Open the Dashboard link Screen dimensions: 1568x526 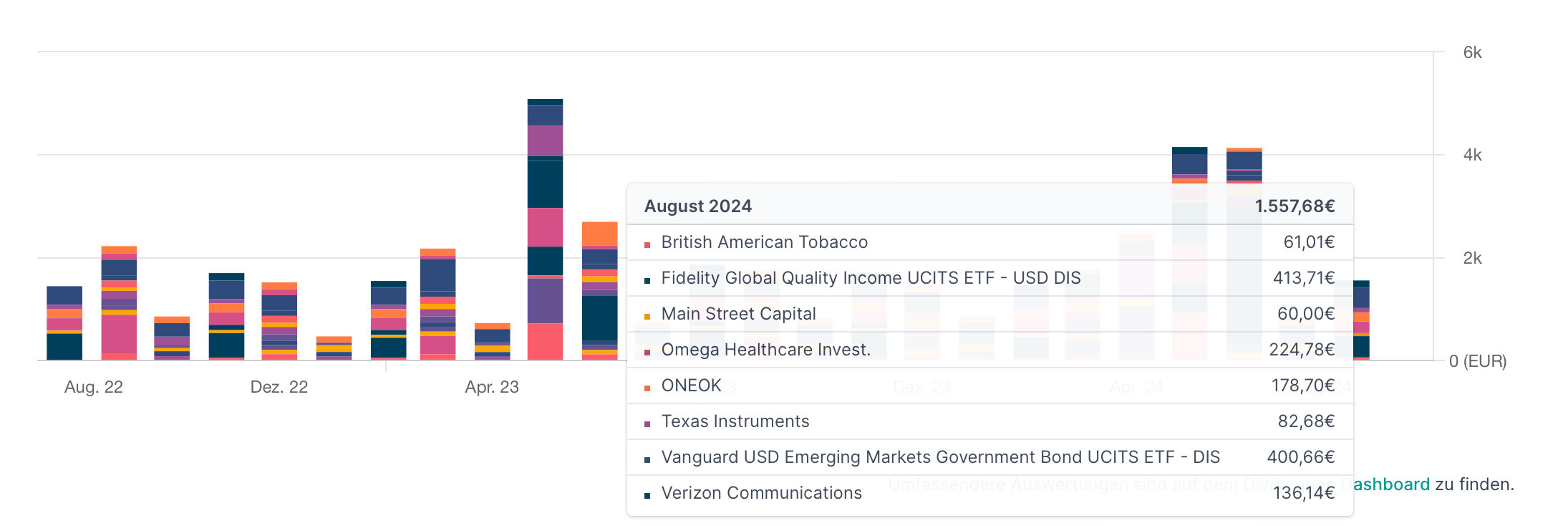(x=1390, y=484)
